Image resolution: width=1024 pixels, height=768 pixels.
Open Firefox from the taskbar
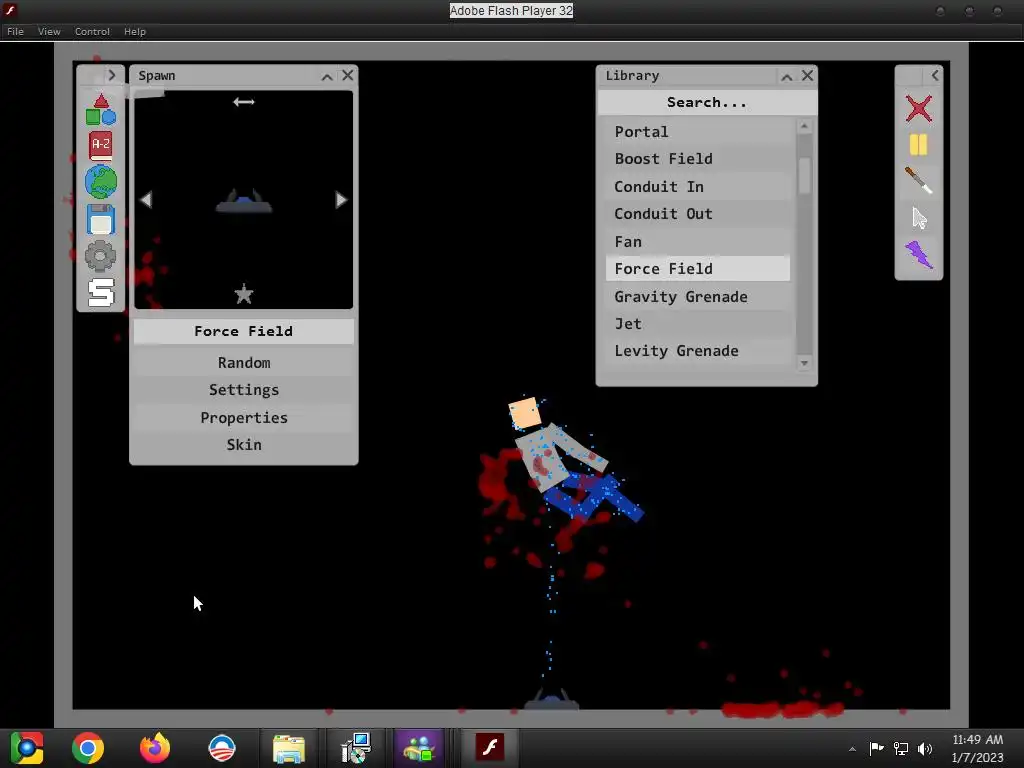(155, 748)
